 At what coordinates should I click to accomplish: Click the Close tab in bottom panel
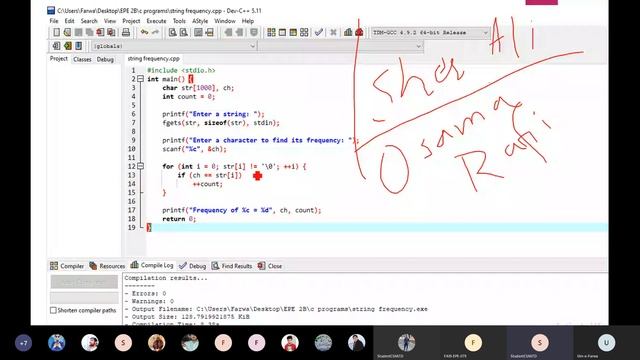point(270,266)
